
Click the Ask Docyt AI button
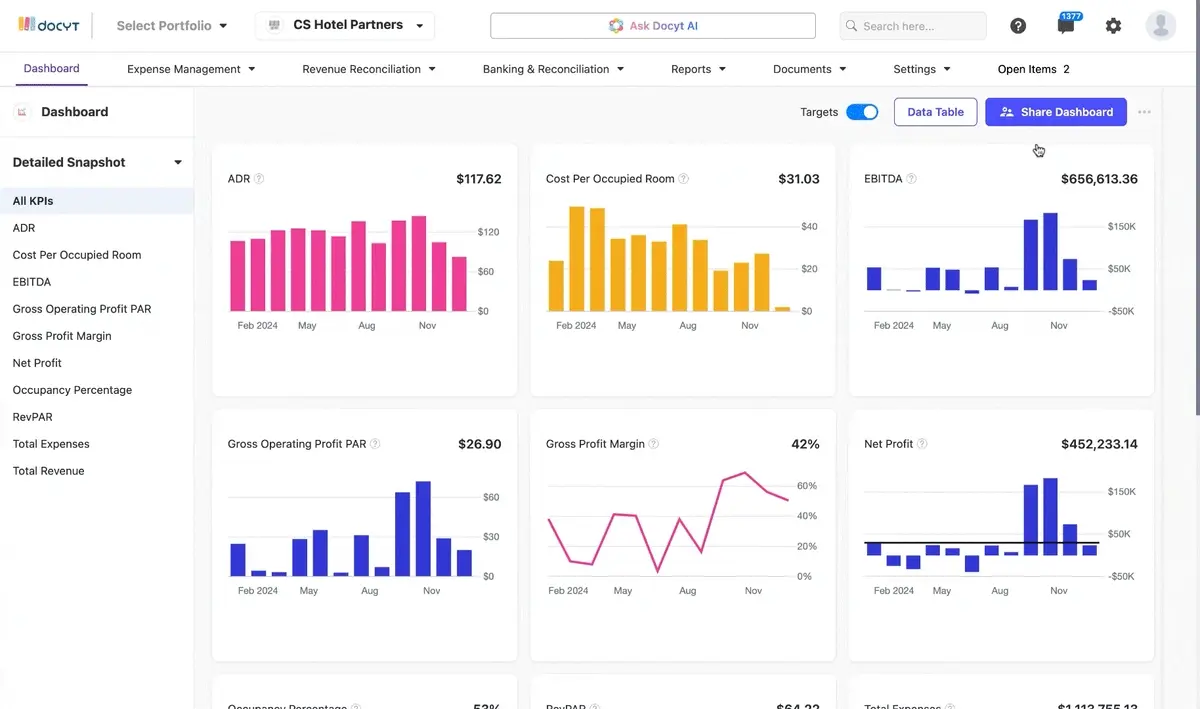(653, 26)
